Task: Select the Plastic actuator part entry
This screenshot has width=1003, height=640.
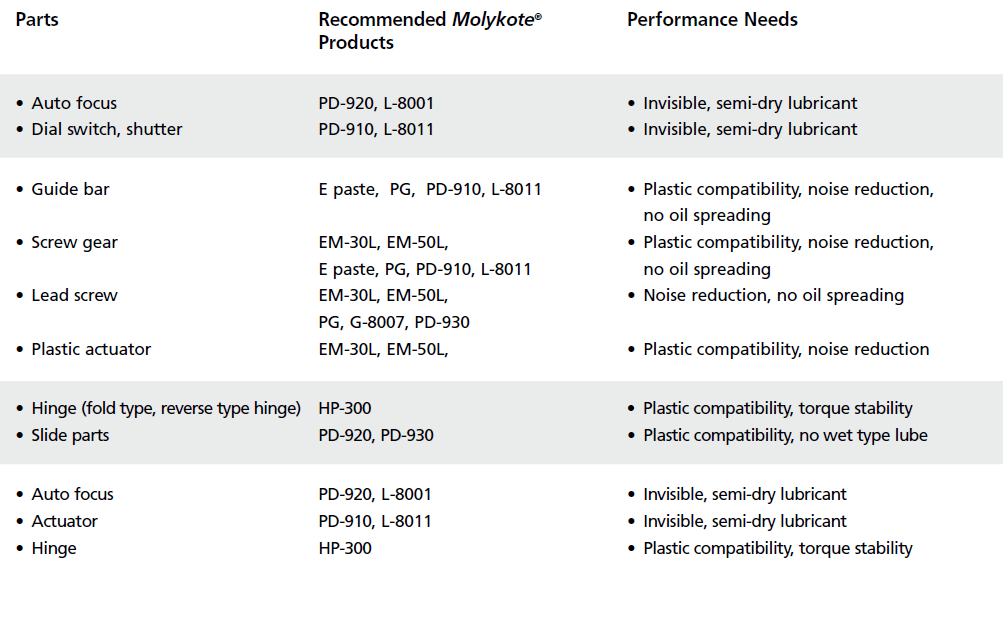Action: click(x=91, y=349)
